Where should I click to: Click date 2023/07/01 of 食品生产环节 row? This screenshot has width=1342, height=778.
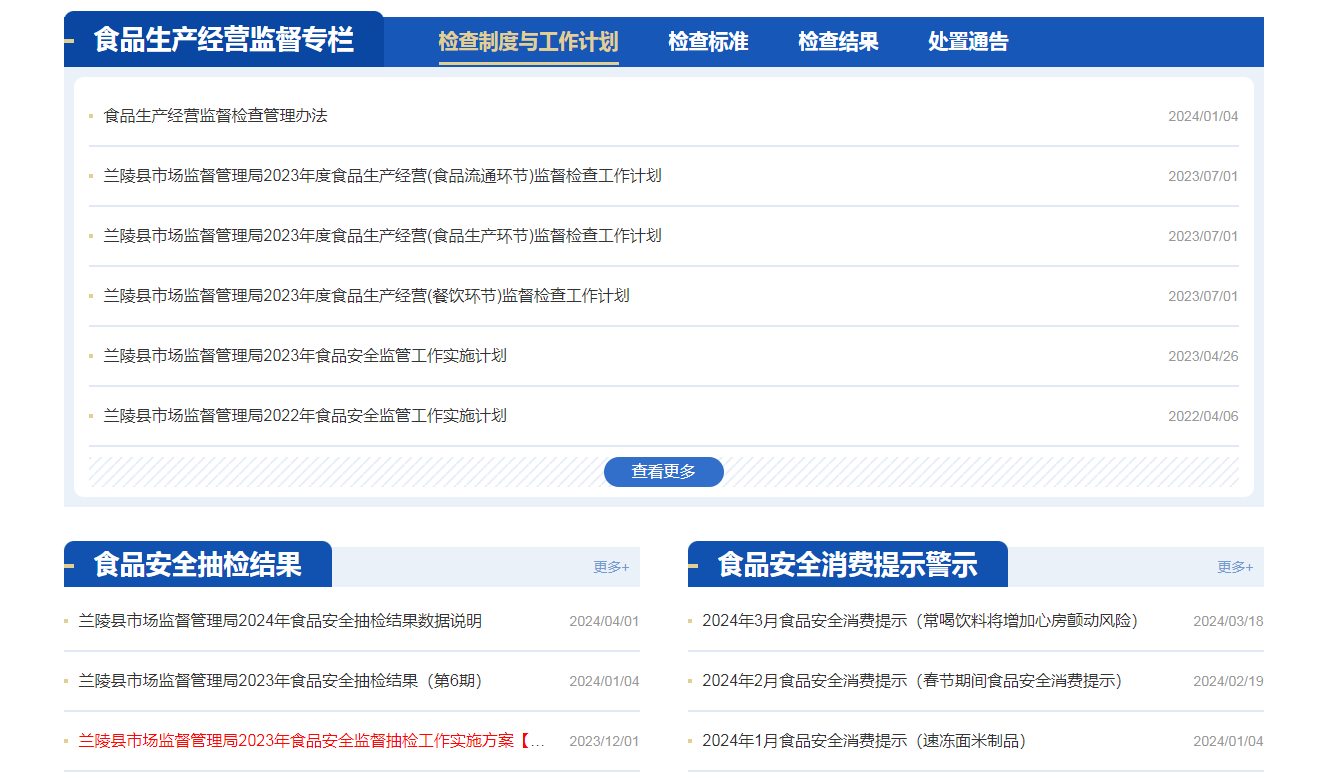point(1203,236)
